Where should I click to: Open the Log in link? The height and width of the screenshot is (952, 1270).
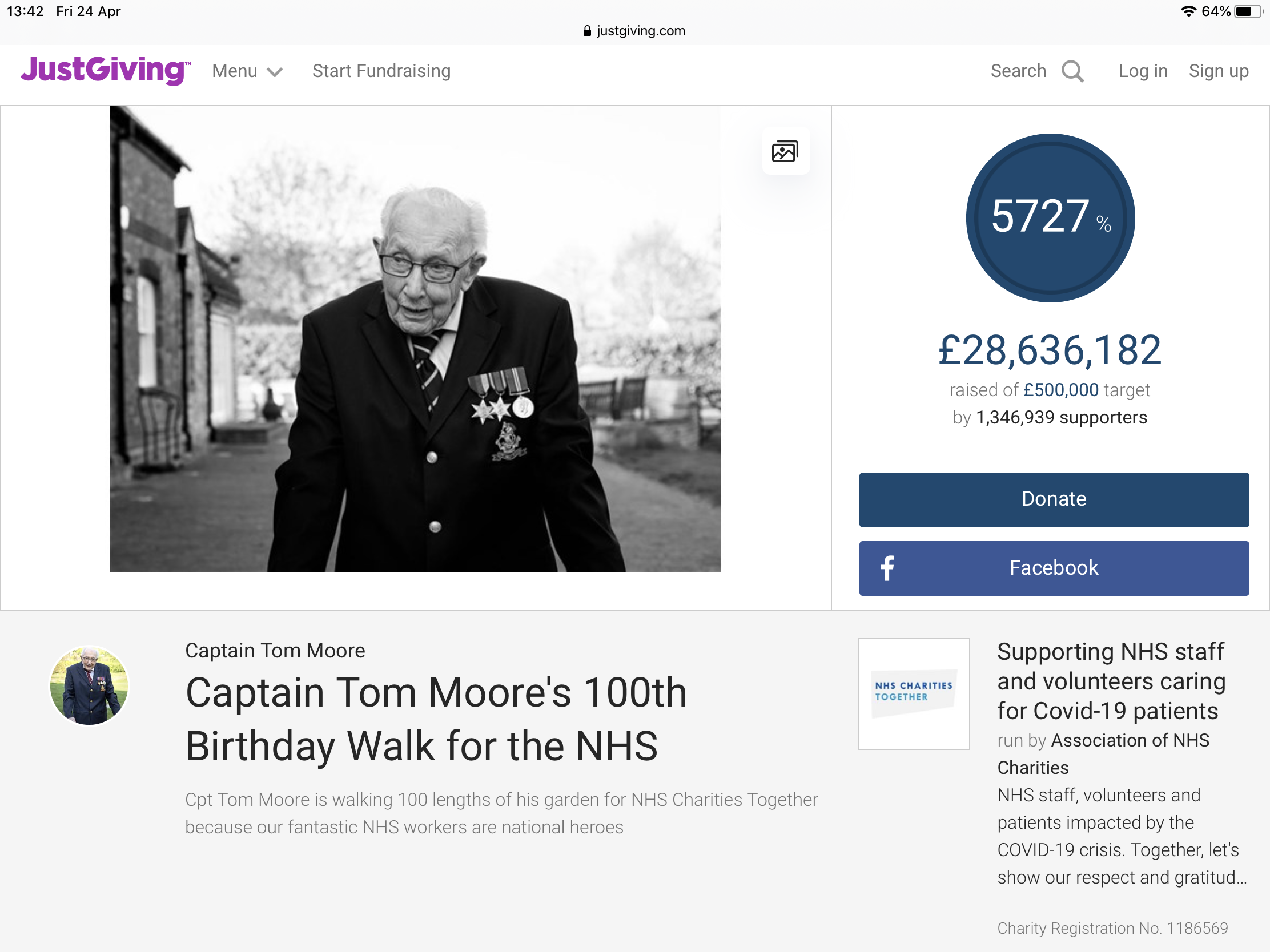click(1143, 71)
